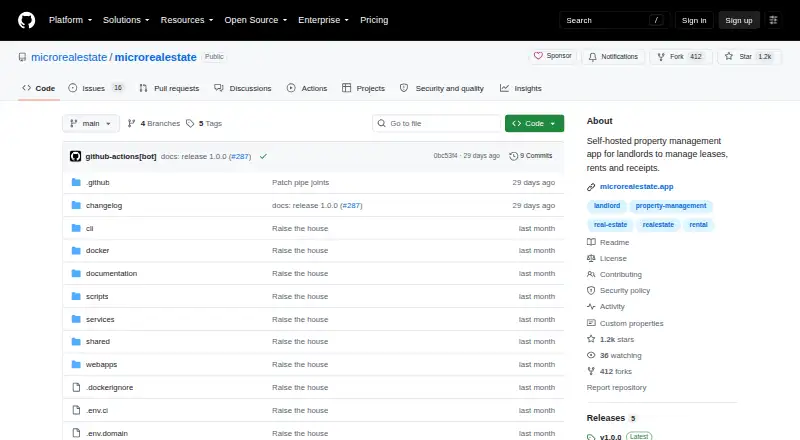This screenshot has height=440, width=800.
Task: Open the Discussions tab
Action: 243,88
